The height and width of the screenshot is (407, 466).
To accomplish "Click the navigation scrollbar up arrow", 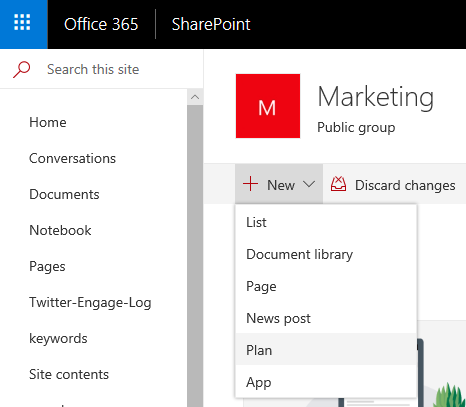I will [195, 97].
